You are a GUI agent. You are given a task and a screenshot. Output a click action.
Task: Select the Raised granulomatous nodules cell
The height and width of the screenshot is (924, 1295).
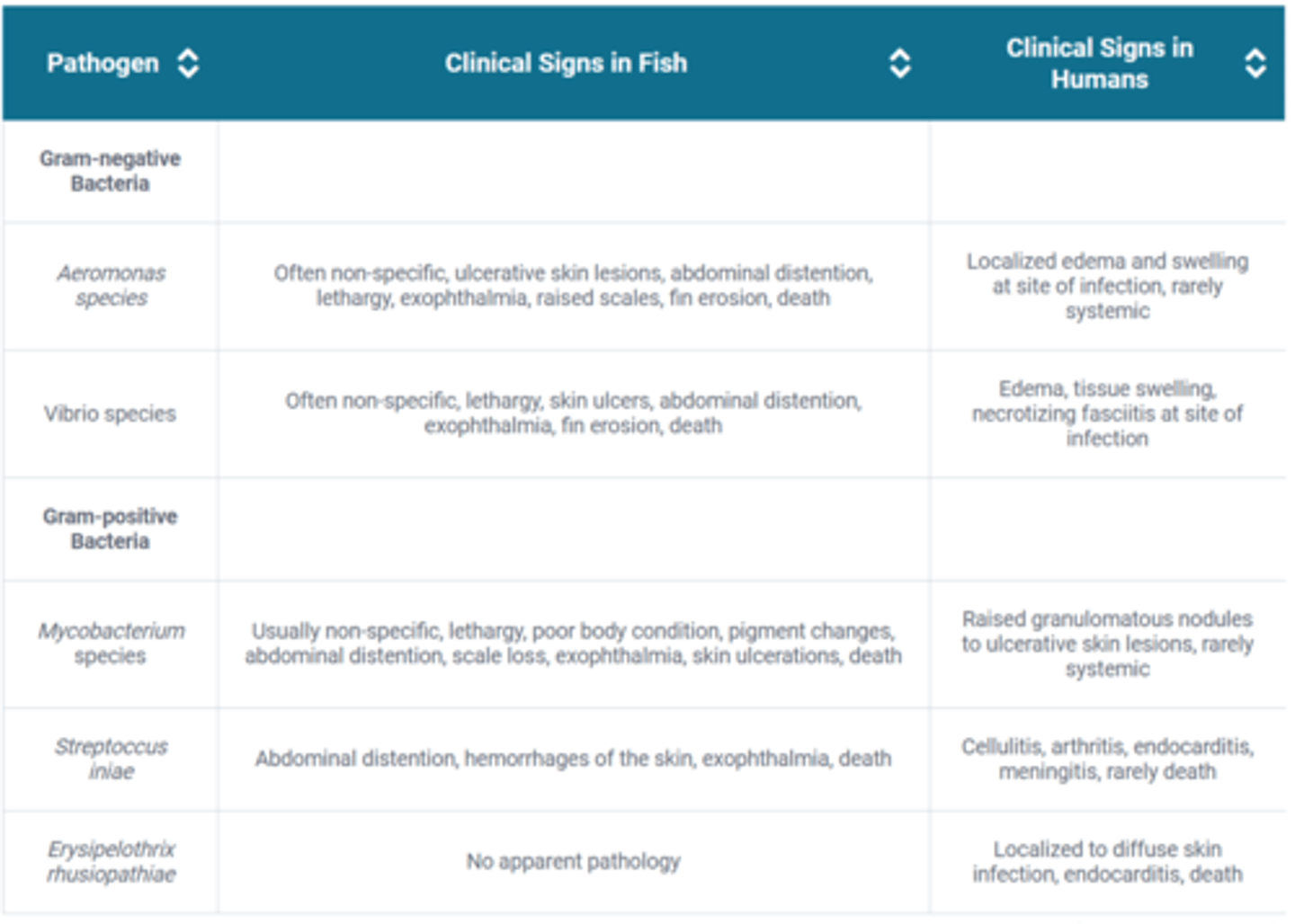point(1107,643)
